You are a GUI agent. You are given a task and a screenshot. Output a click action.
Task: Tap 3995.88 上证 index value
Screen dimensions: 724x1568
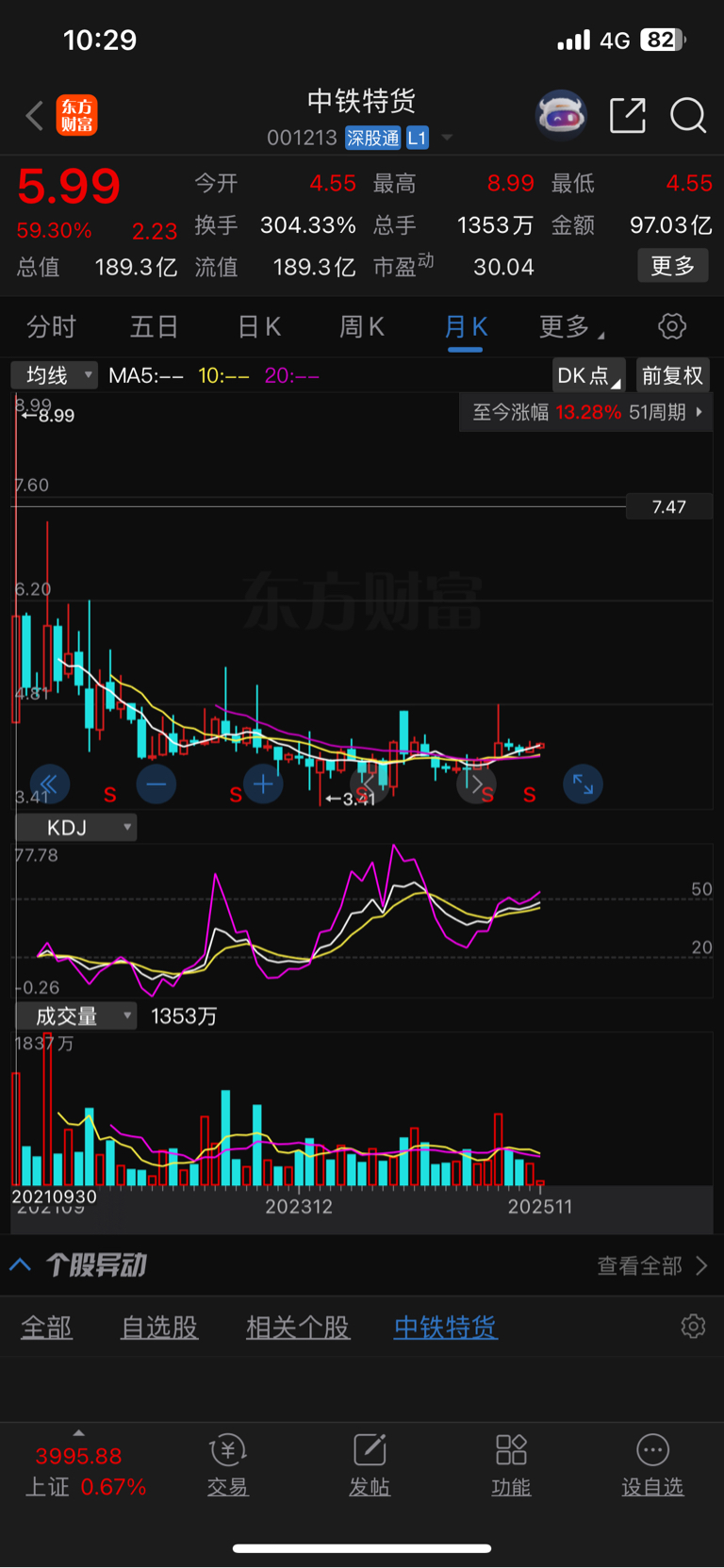[x=78, y=1456]
